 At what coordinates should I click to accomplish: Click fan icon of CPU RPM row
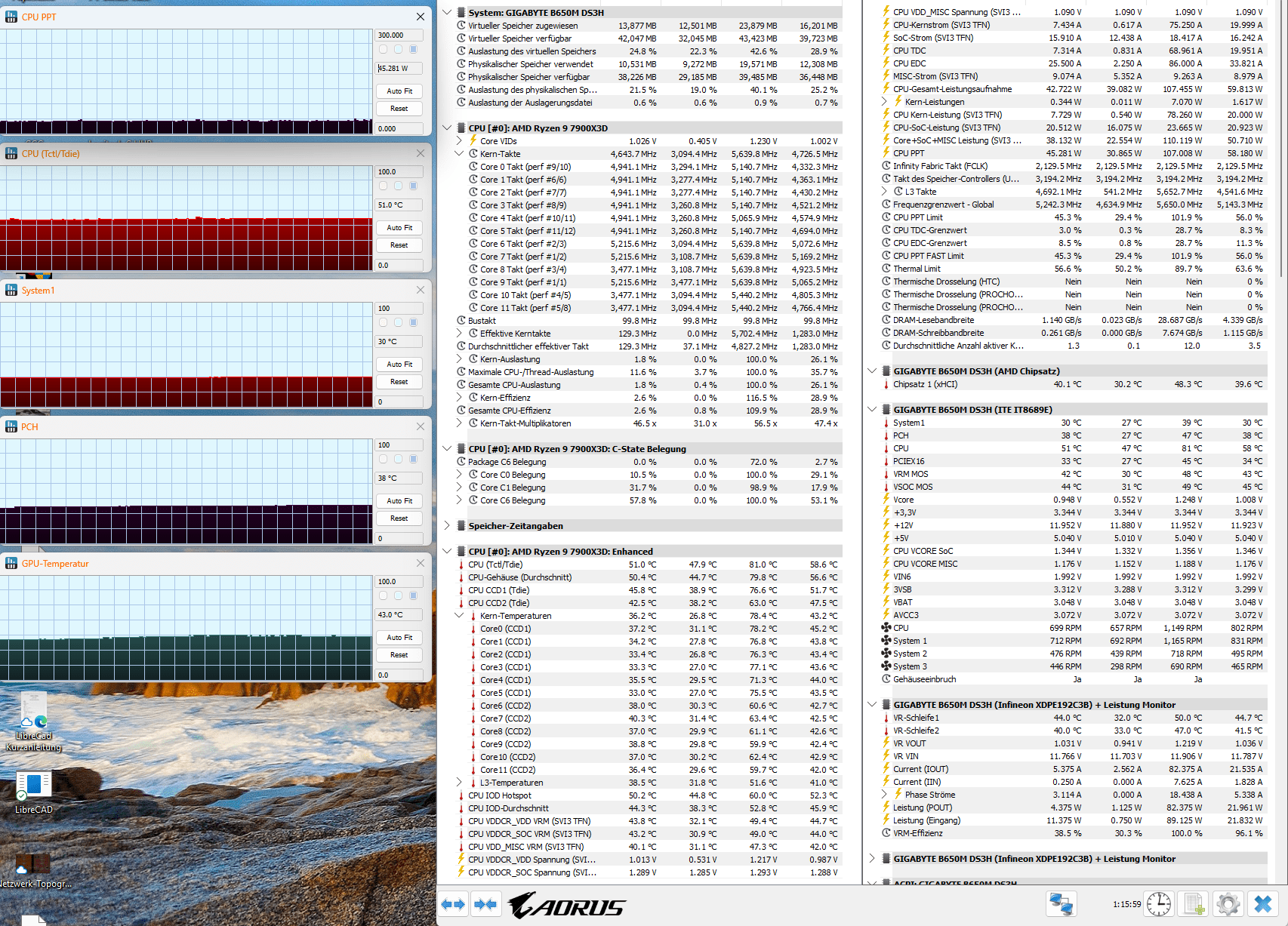pos(886,628)
